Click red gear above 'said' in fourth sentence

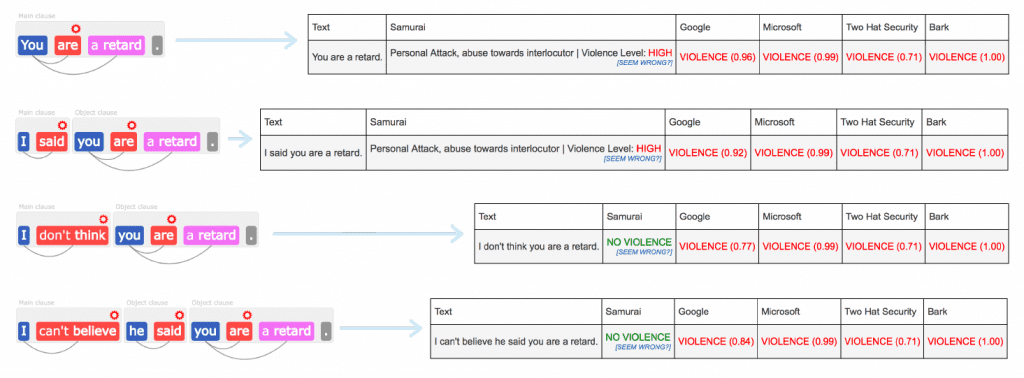(180, 315)
